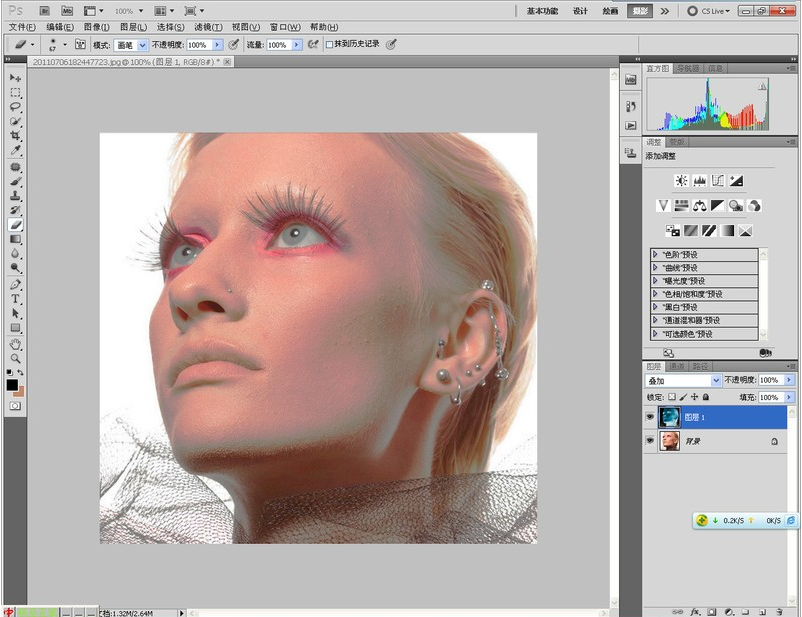Click the foreground color swatch
Viewport: 802px width, 617px height.
click(12, 384)
